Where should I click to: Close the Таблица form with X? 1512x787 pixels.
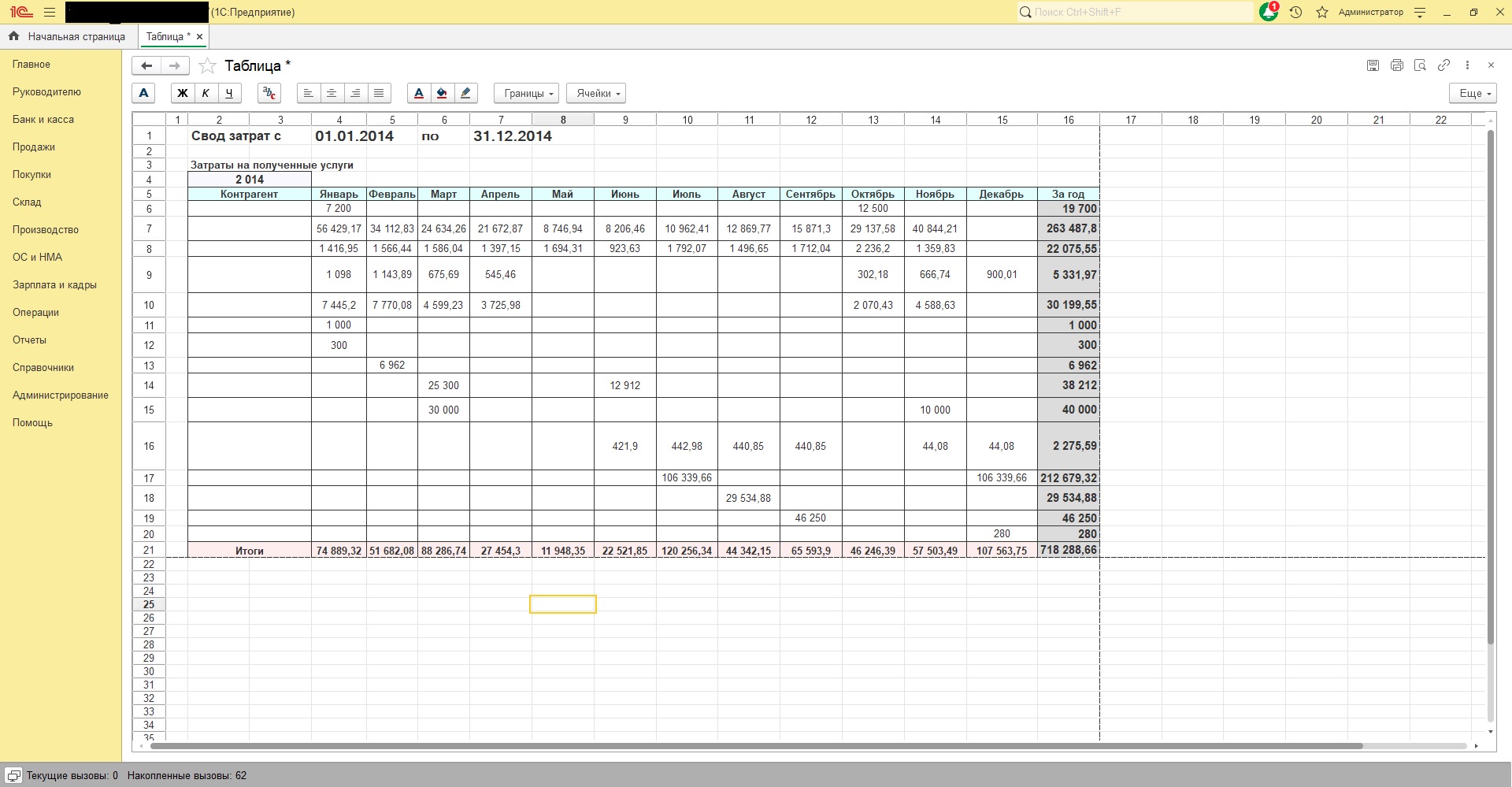pos(1491,65)
